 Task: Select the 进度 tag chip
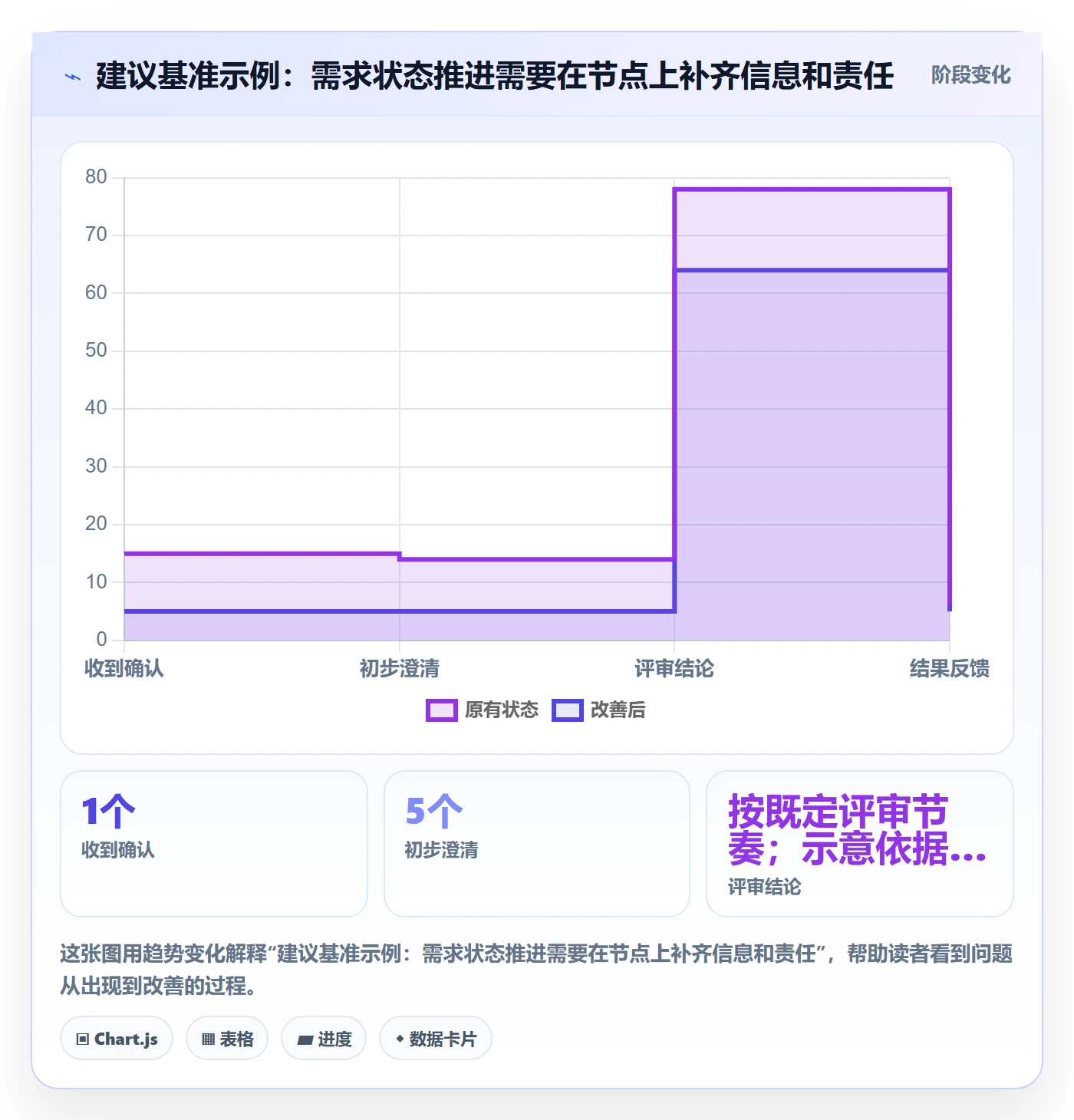coord(324,1039)
